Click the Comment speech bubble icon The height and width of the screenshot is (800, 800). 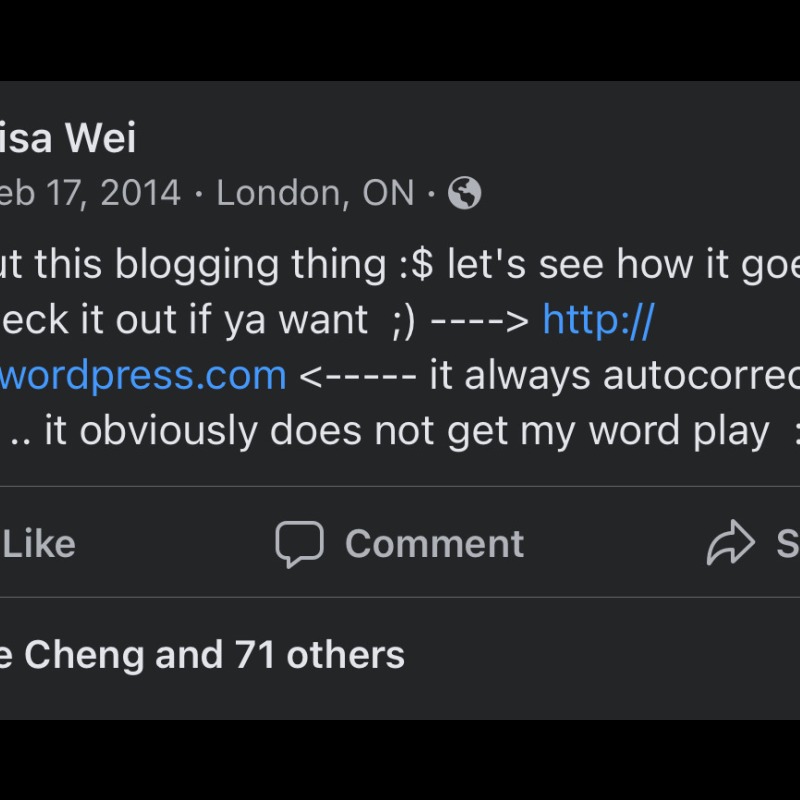(299, 544)
